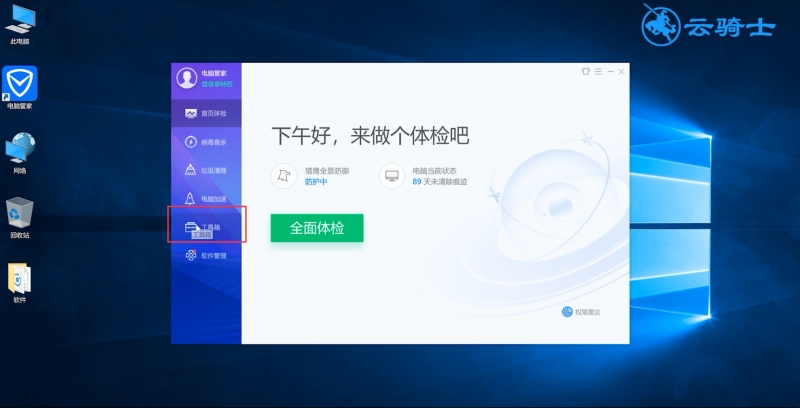Screen dimensions: 800x408
Task: Minimize the 电脑管家 window
Action: 610,72
